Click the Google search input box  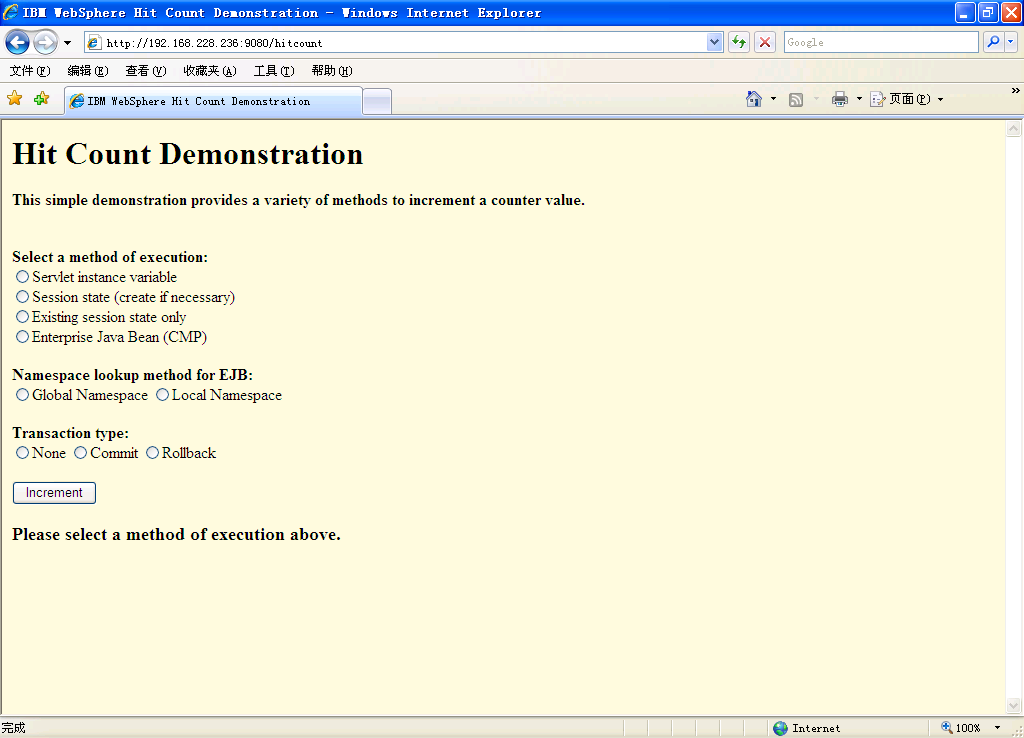880,42
